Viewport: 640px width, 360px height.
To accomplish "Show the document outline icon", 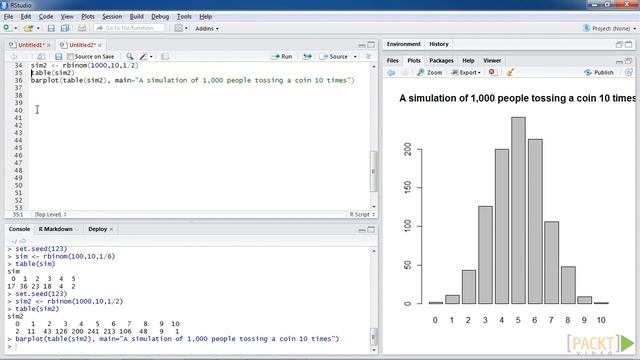I will pyautogui.click(x=368, y=57).
